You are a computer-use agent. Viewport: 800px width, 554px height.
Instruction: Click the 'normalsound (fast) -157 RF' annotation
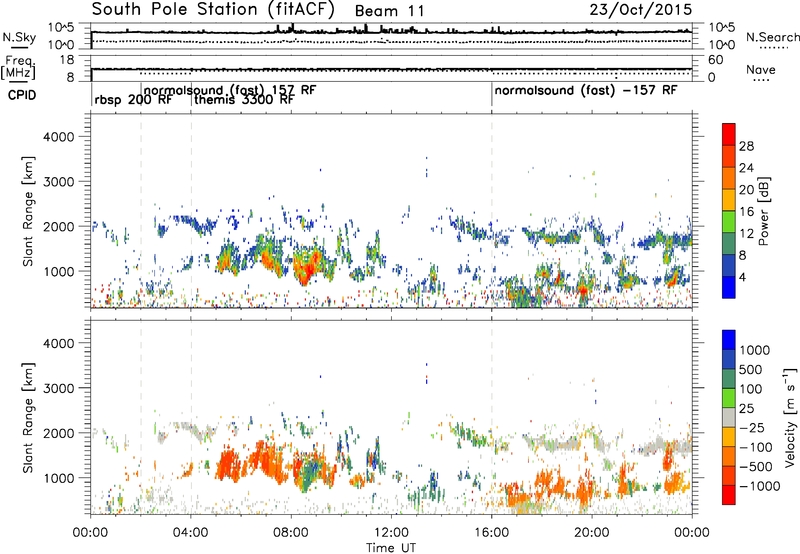click(586, 91)
